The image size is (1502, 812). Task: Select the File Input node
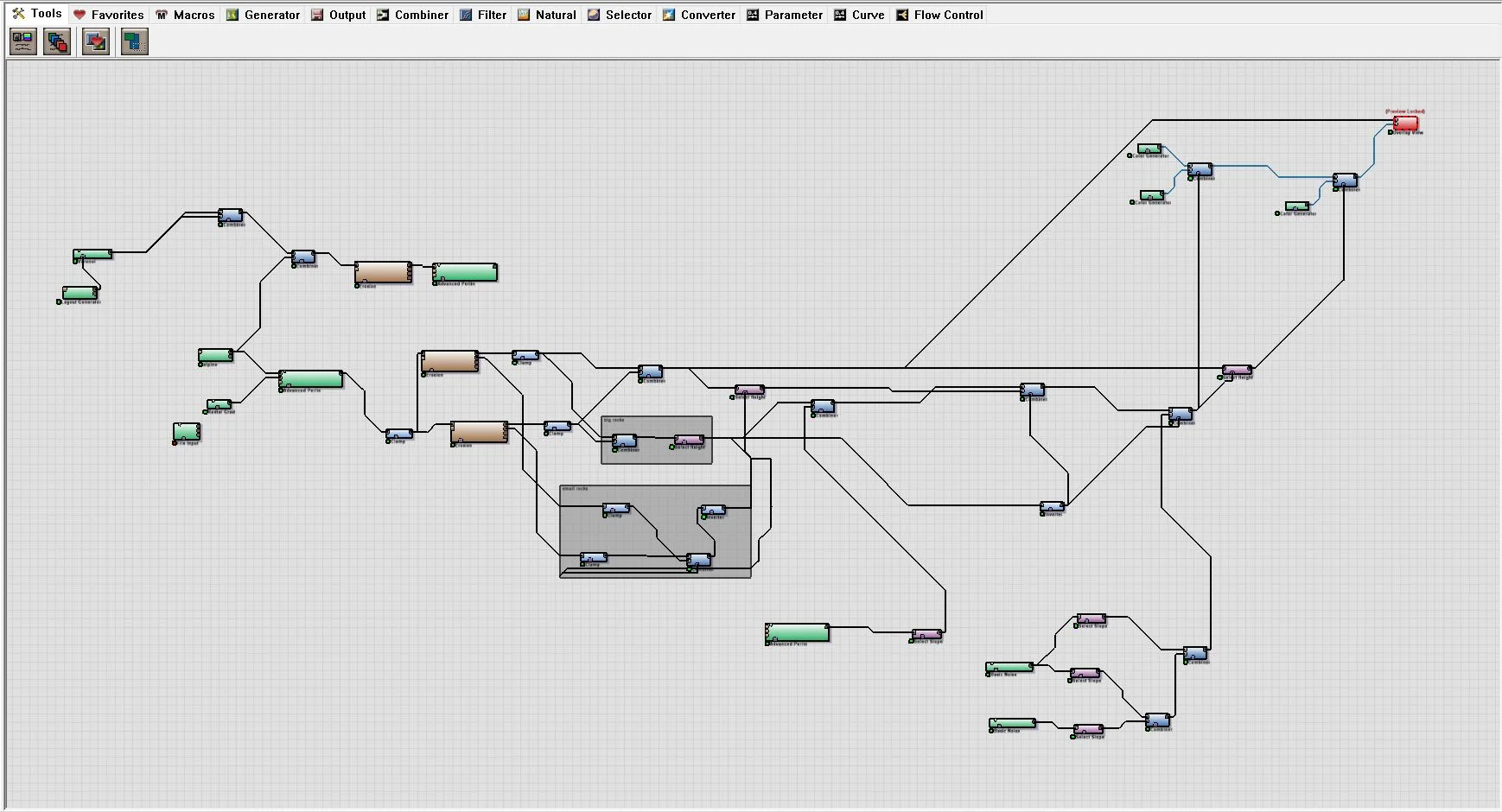tap(187, 432)
